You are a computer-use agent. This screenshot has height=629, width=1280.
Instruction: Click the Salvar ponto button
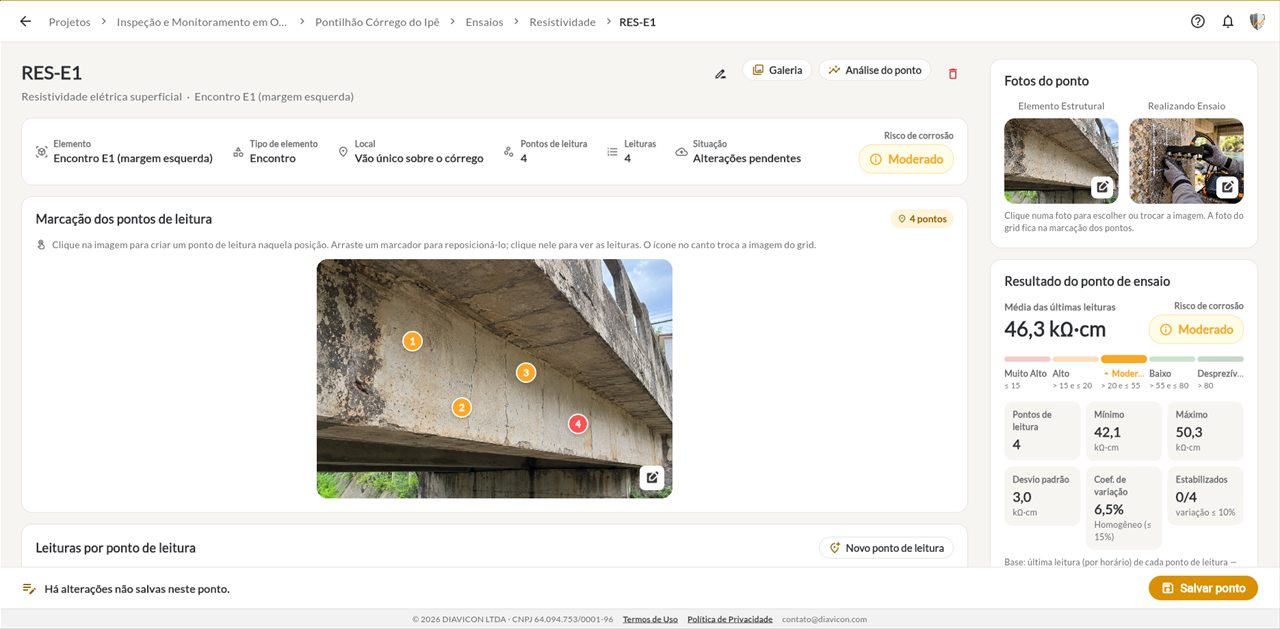point(1203,588)
